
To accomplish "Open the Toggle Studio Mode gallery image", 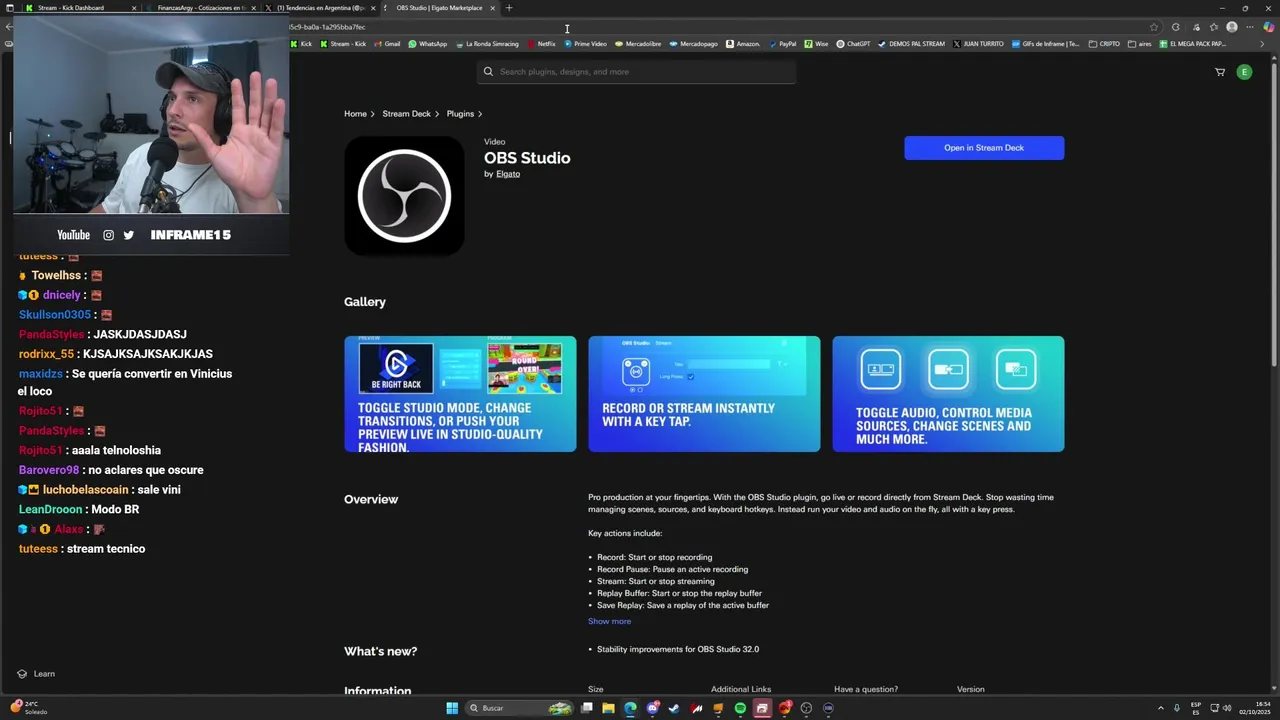I will (x=460, y=394).
